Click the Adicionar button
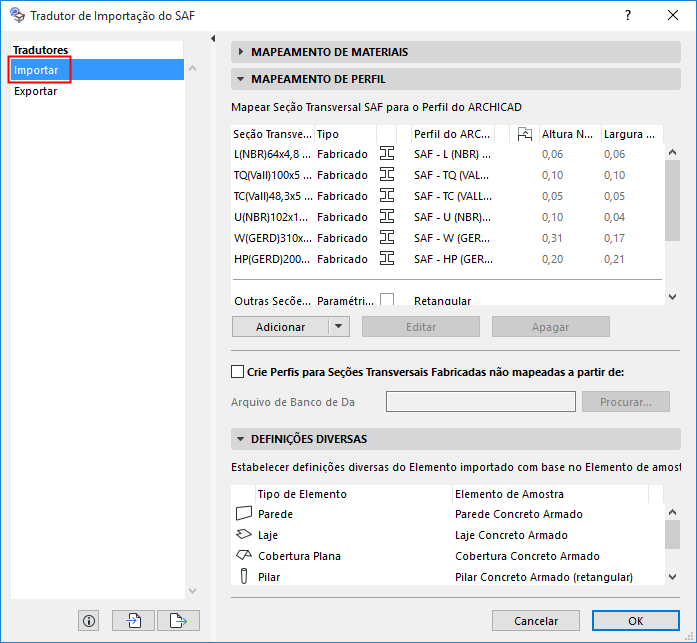The height and width of the screenshot is (643, 697). point(280,327)
